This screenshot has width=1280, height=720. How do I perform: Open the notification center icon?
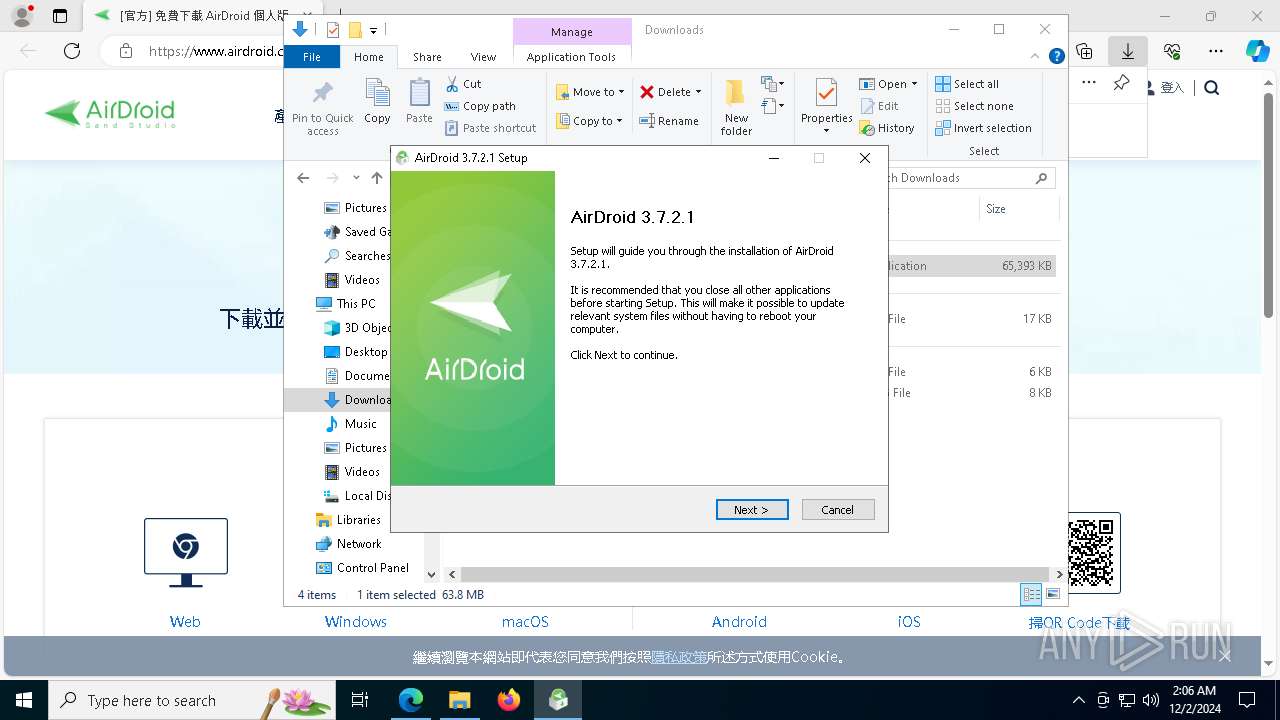[1247, 700]
